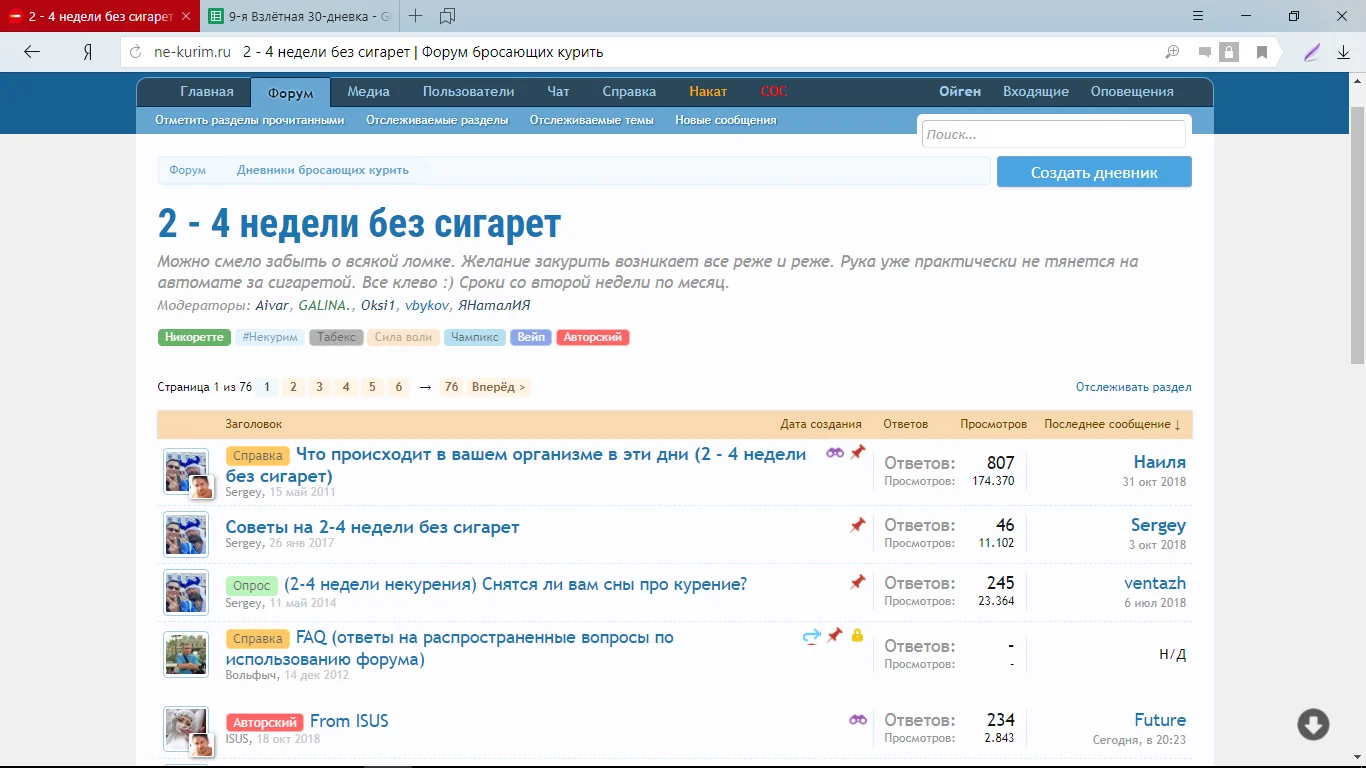This screenshot has width=1366, height=768.
Task: Click the lock icon on the FAQ thread
Action: point(857,635)
